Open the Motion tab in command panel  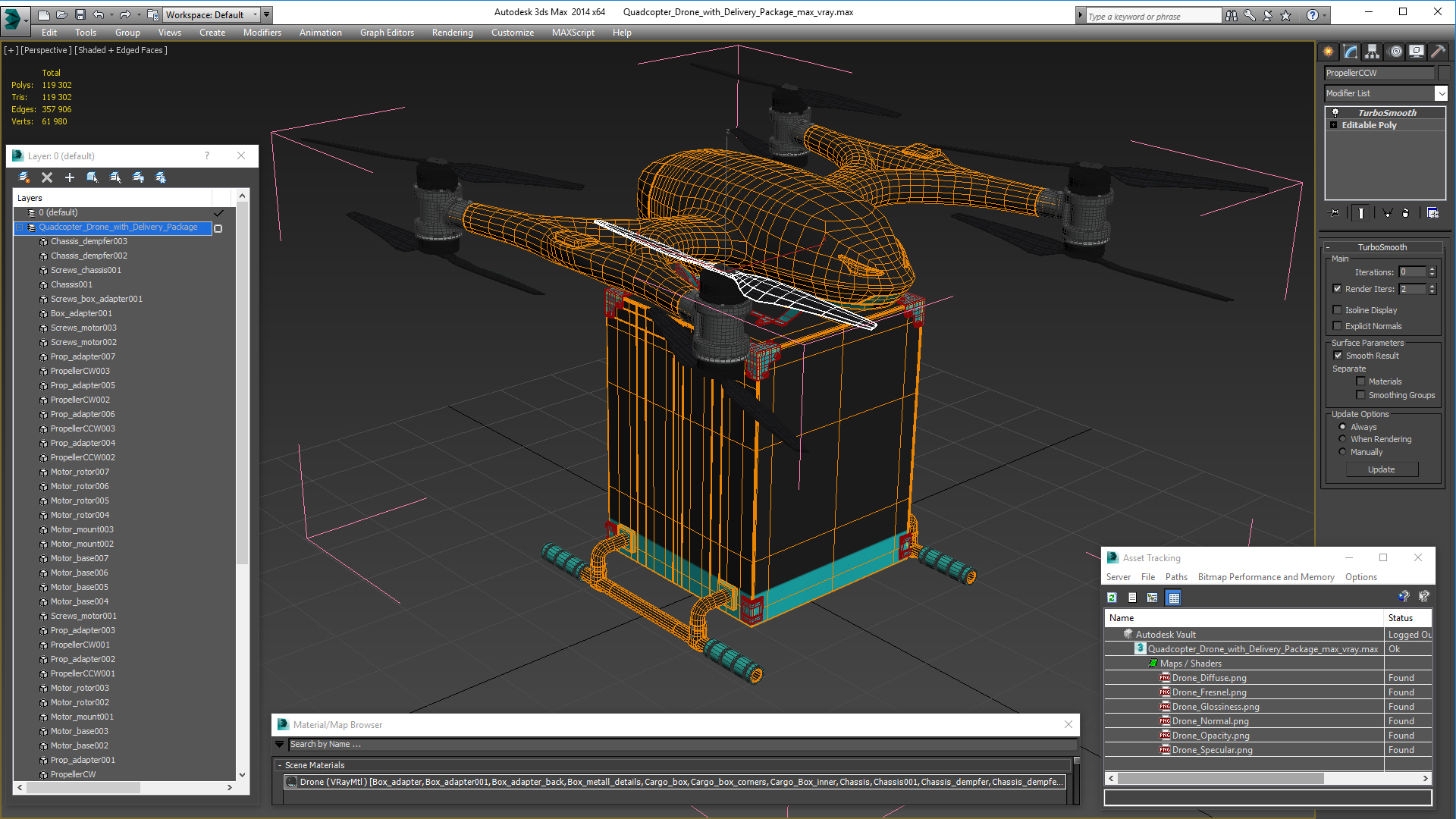(x=1395, y=52)
